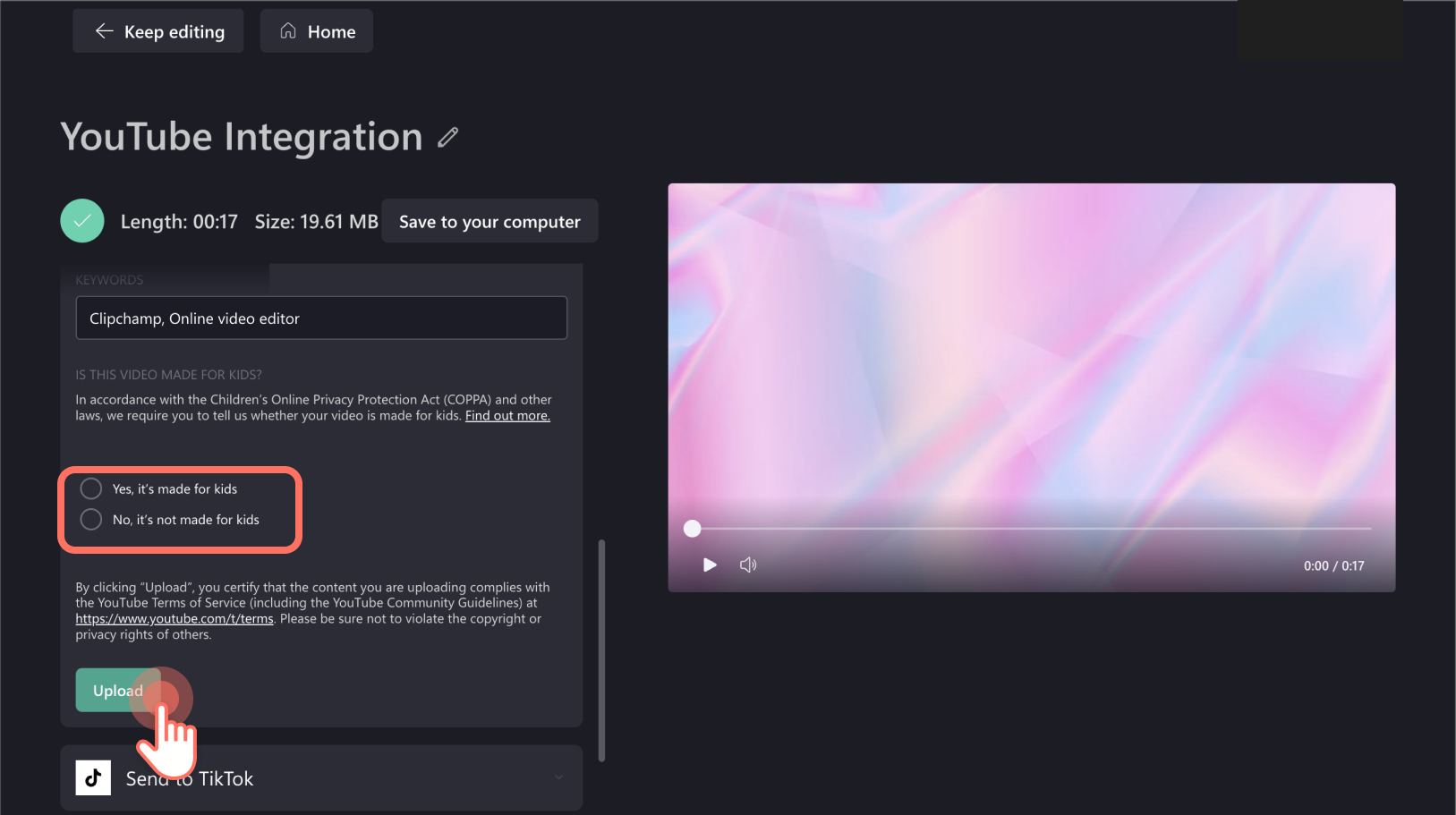Go to Home
This screenshot has height=815, width=1456.
(317, 31)
